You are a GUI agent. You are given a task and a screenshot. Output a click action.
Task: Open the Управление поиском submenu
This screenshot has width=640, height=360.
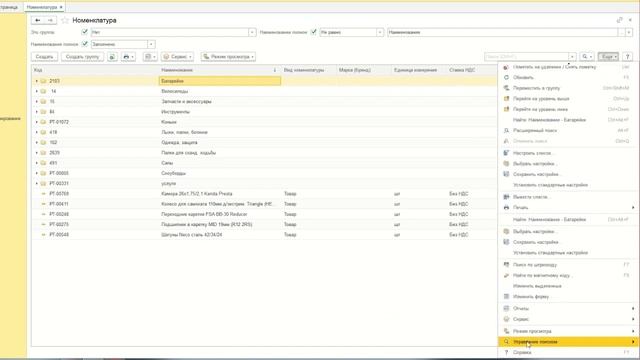[567, 342]
